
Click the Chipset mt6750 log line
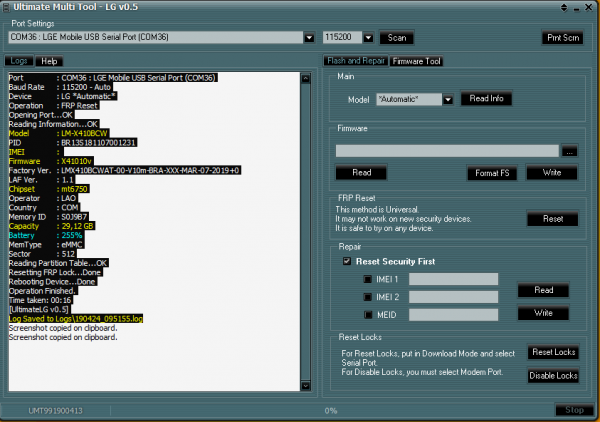pyautogui.click(x=49, y=189)
